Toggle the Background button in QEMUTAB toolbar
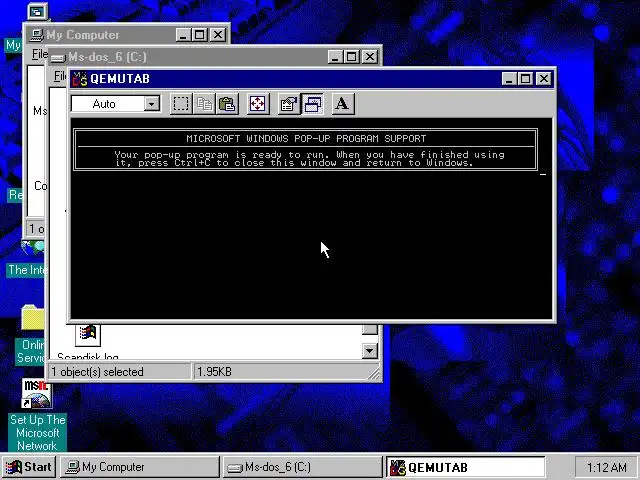The width and height of the screenshot is (640, 480). click(313, 104)
